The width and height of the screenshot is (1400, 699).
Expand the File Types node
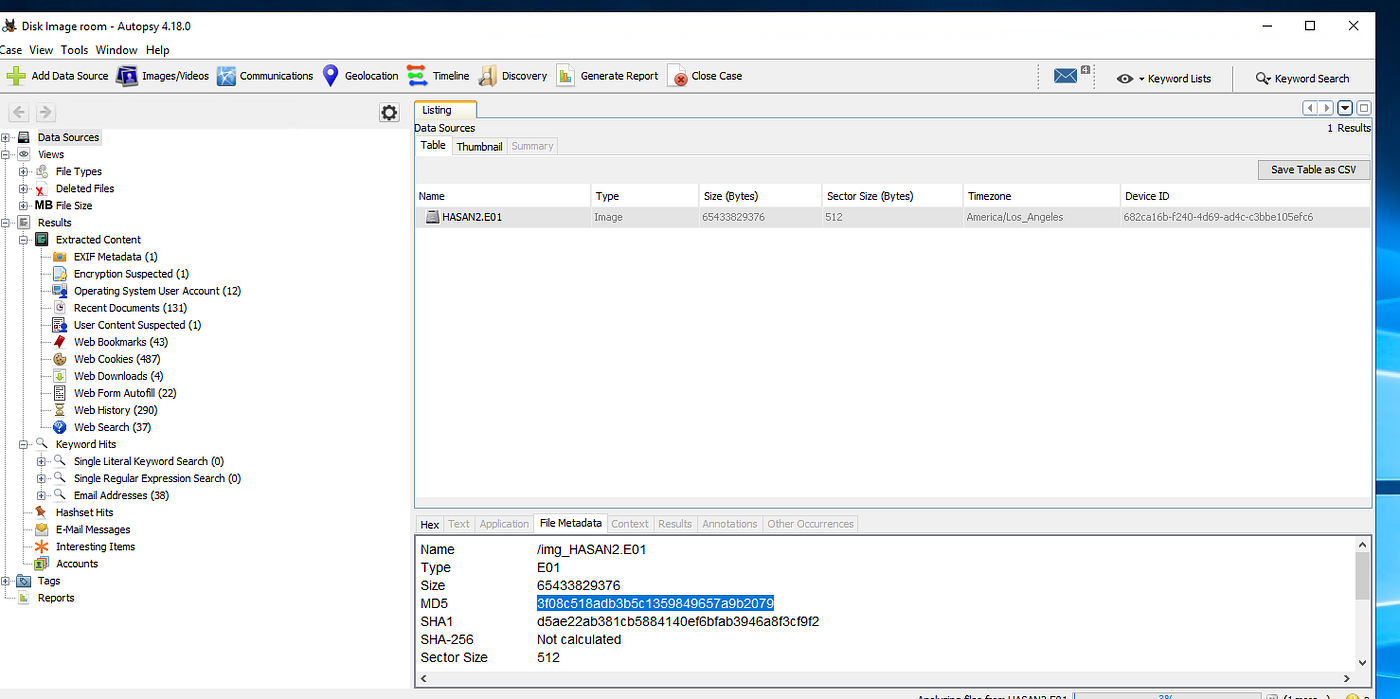pyautogui.click(x=24, y=171)
